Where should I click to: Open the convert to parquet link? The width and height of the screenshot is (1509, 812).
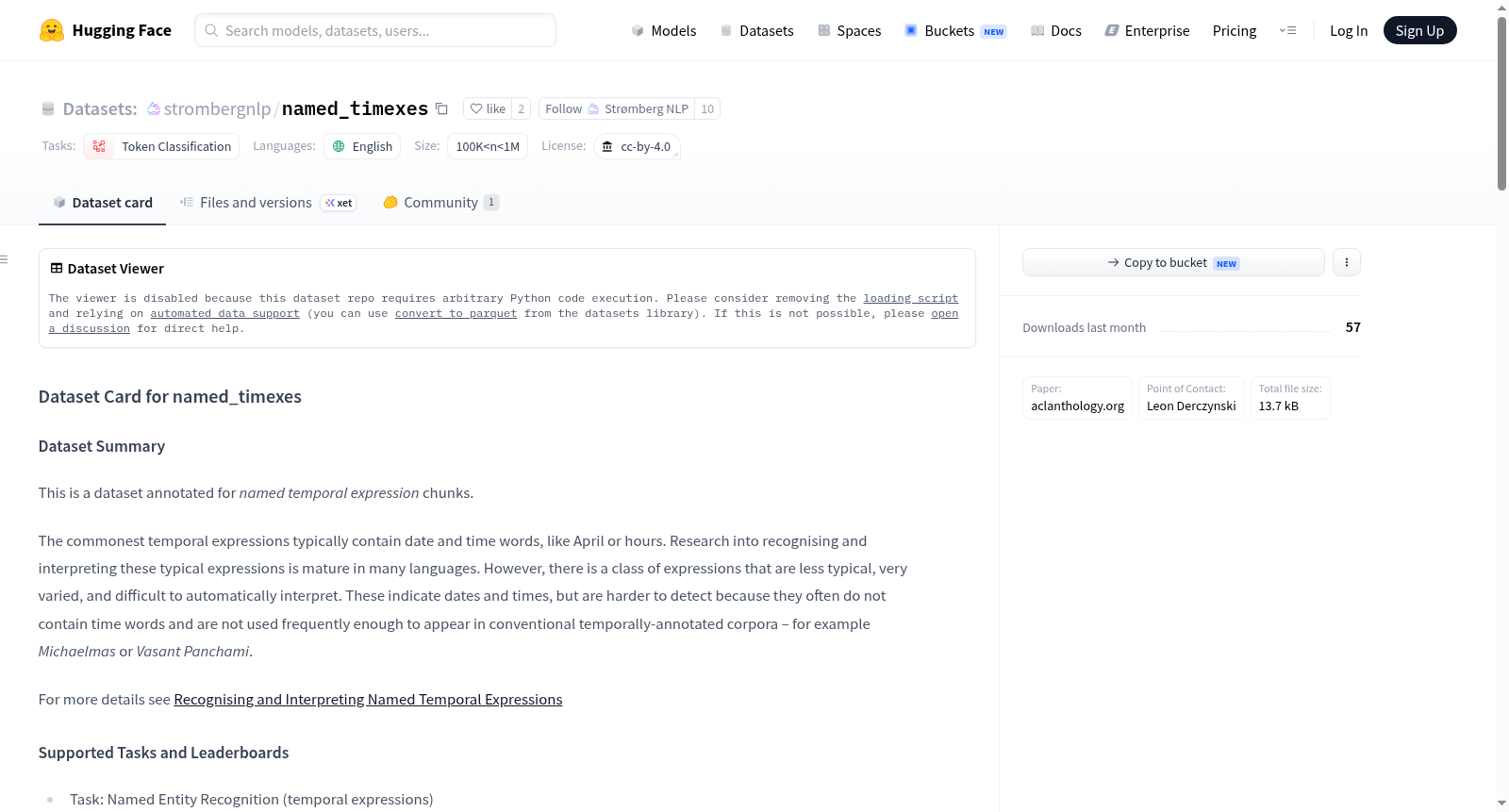tap(456, 313)
